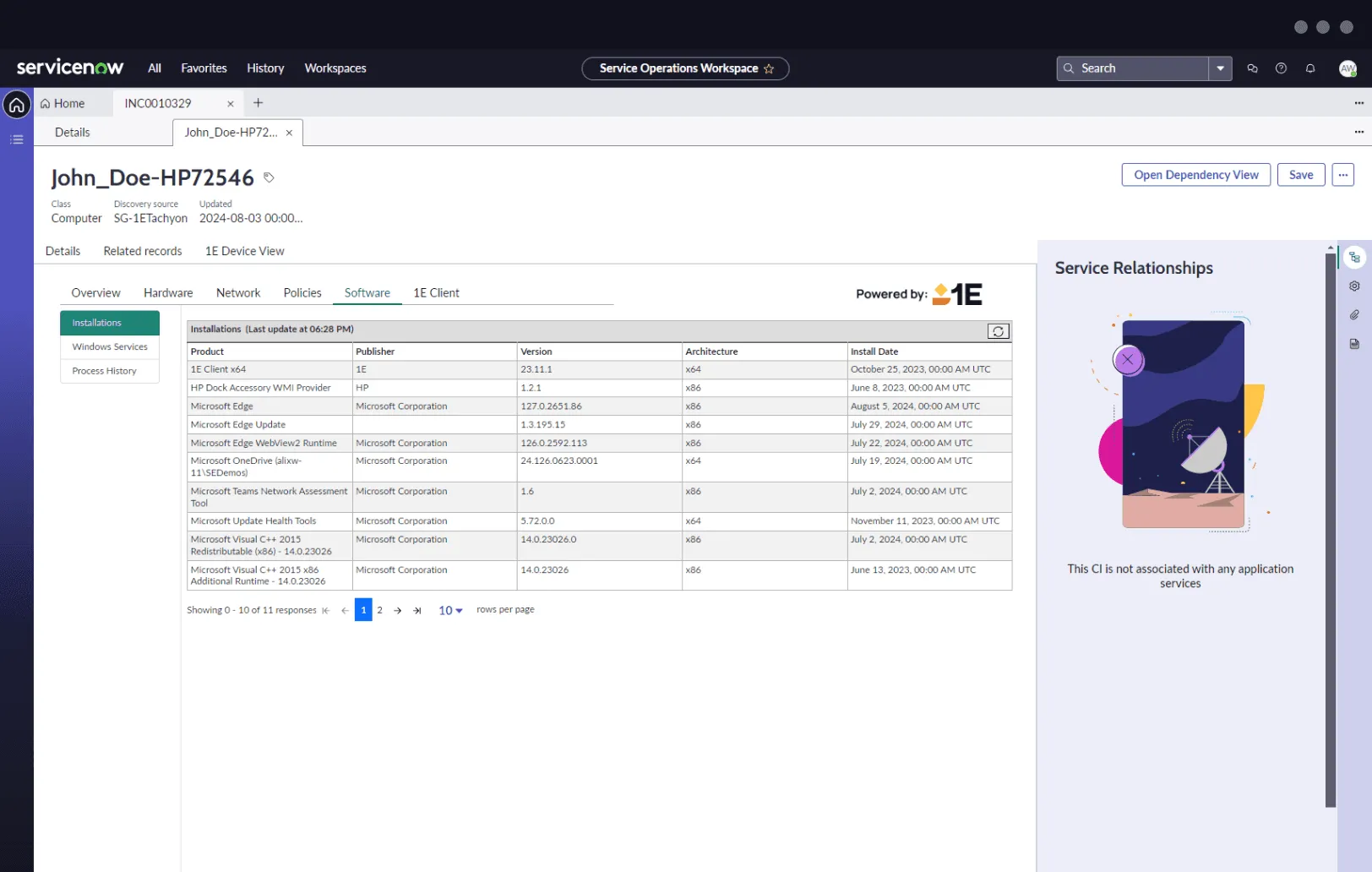Click the AW user avatar
Viewport: 1372px width, 872px height.
point(1347,68)
